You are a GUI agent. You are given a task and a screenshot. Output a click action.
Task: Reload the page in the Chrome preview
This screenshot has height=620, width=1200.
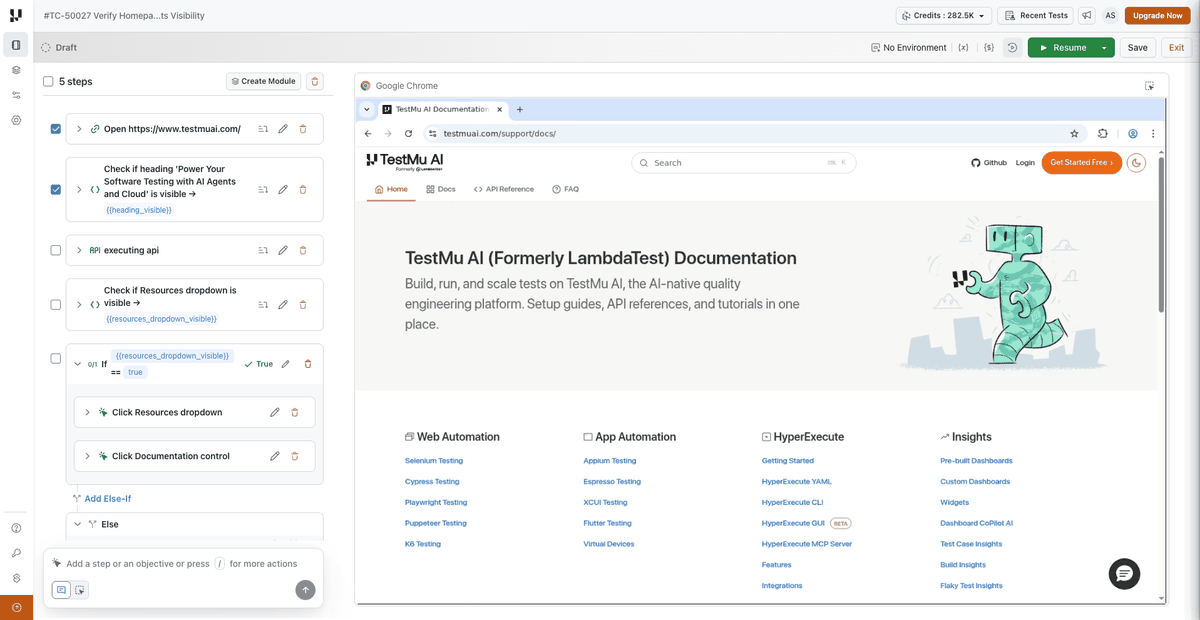[408, 133]
